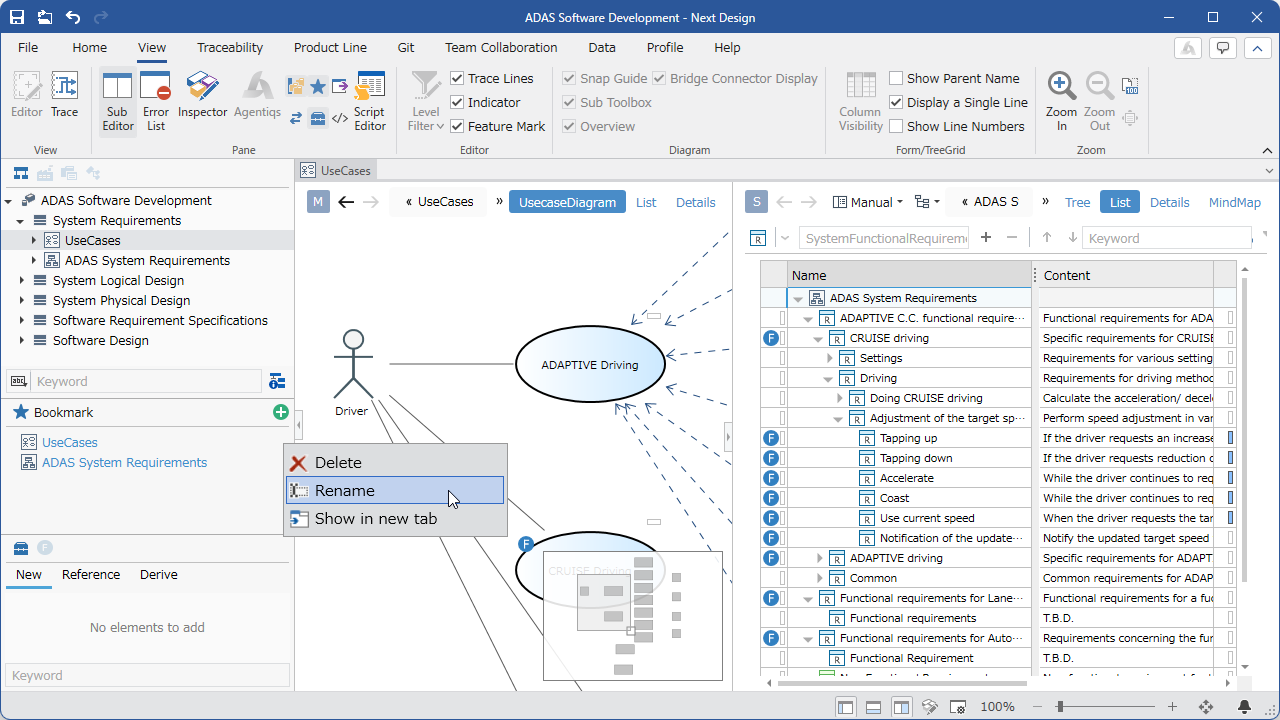Screen dimensions: 1280x720
Task: Click the fit-to-screen arrows icon in status bar
Action: click(1206, 707)
